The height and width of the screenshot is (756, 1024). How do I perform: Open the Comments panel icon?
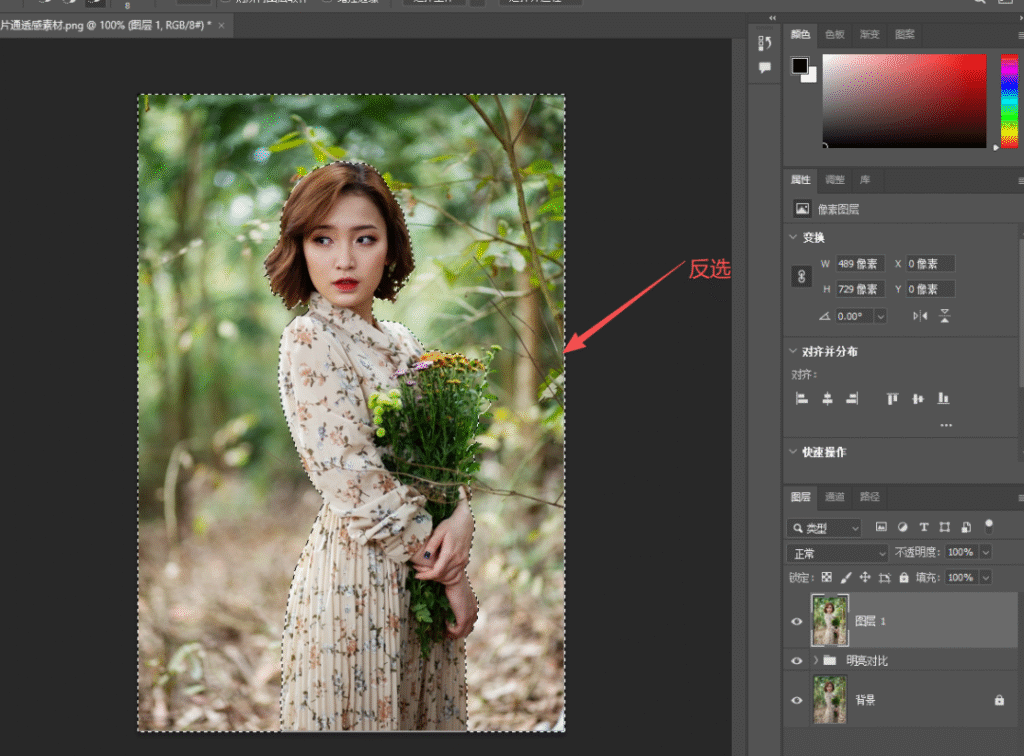765,67
